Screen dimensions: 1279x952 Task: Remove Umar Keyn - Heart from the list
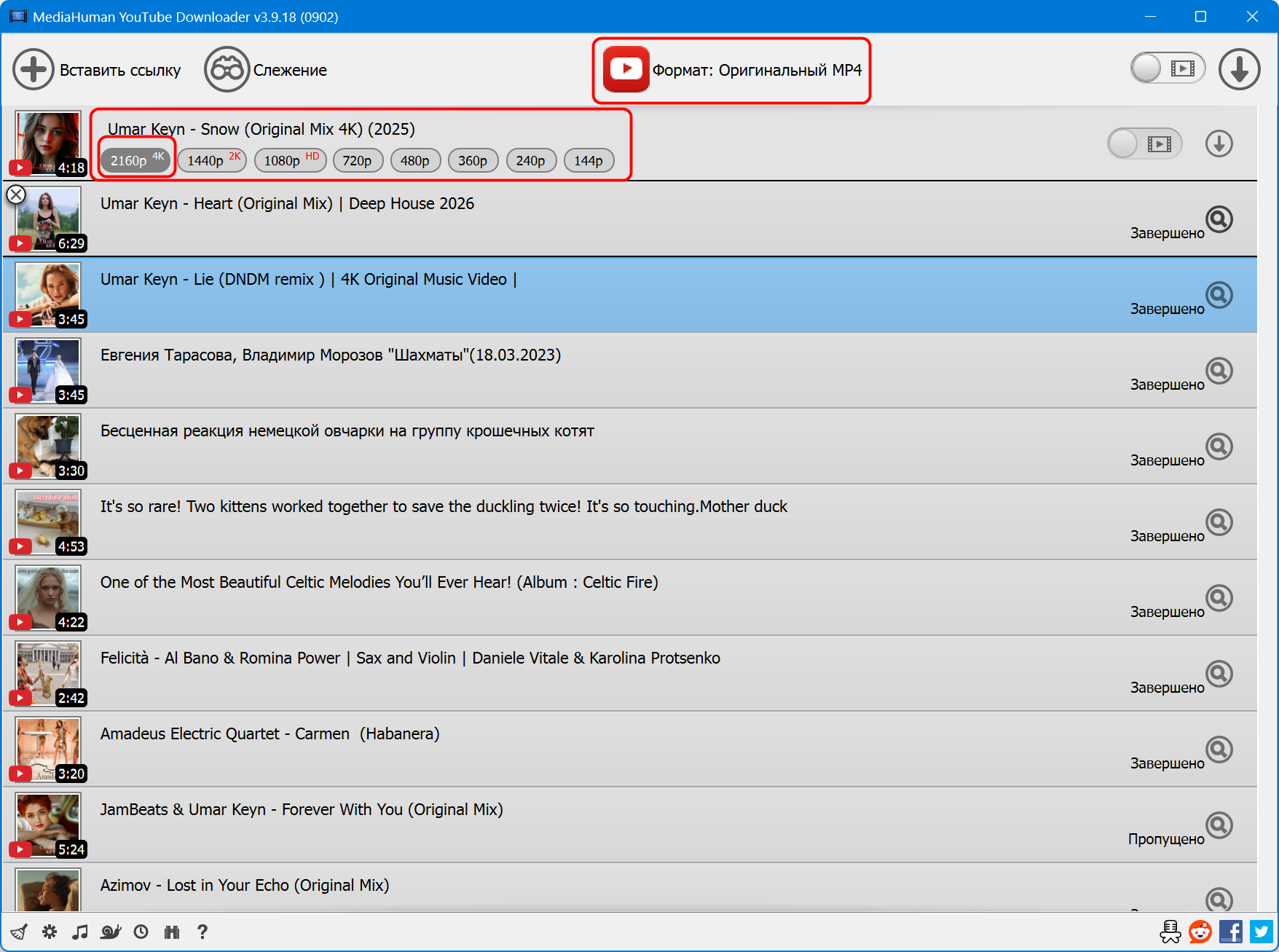point(16,194)
